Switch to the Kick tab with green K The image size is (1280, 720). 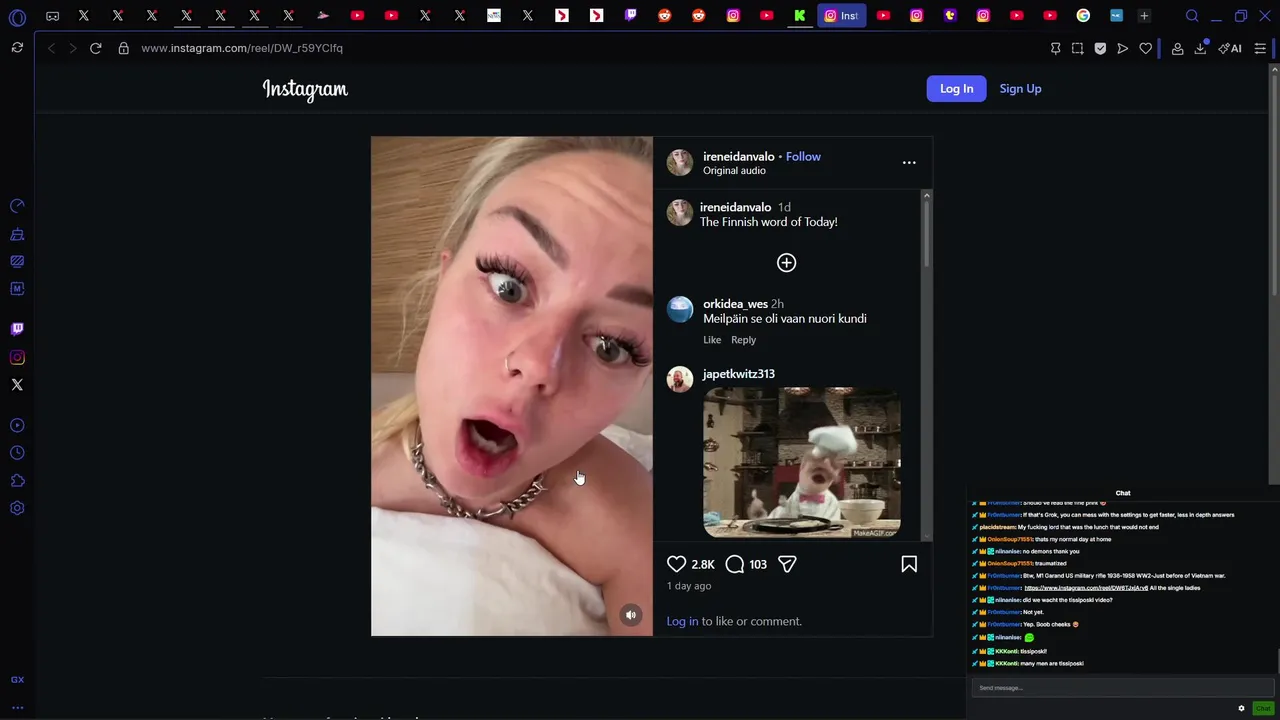[800, 16]
